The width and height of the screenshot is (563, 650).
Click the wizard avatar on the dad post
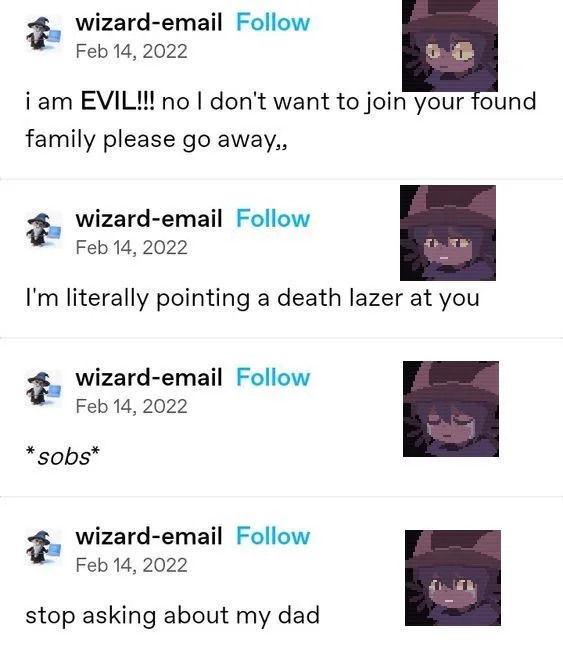pos(44,547)
